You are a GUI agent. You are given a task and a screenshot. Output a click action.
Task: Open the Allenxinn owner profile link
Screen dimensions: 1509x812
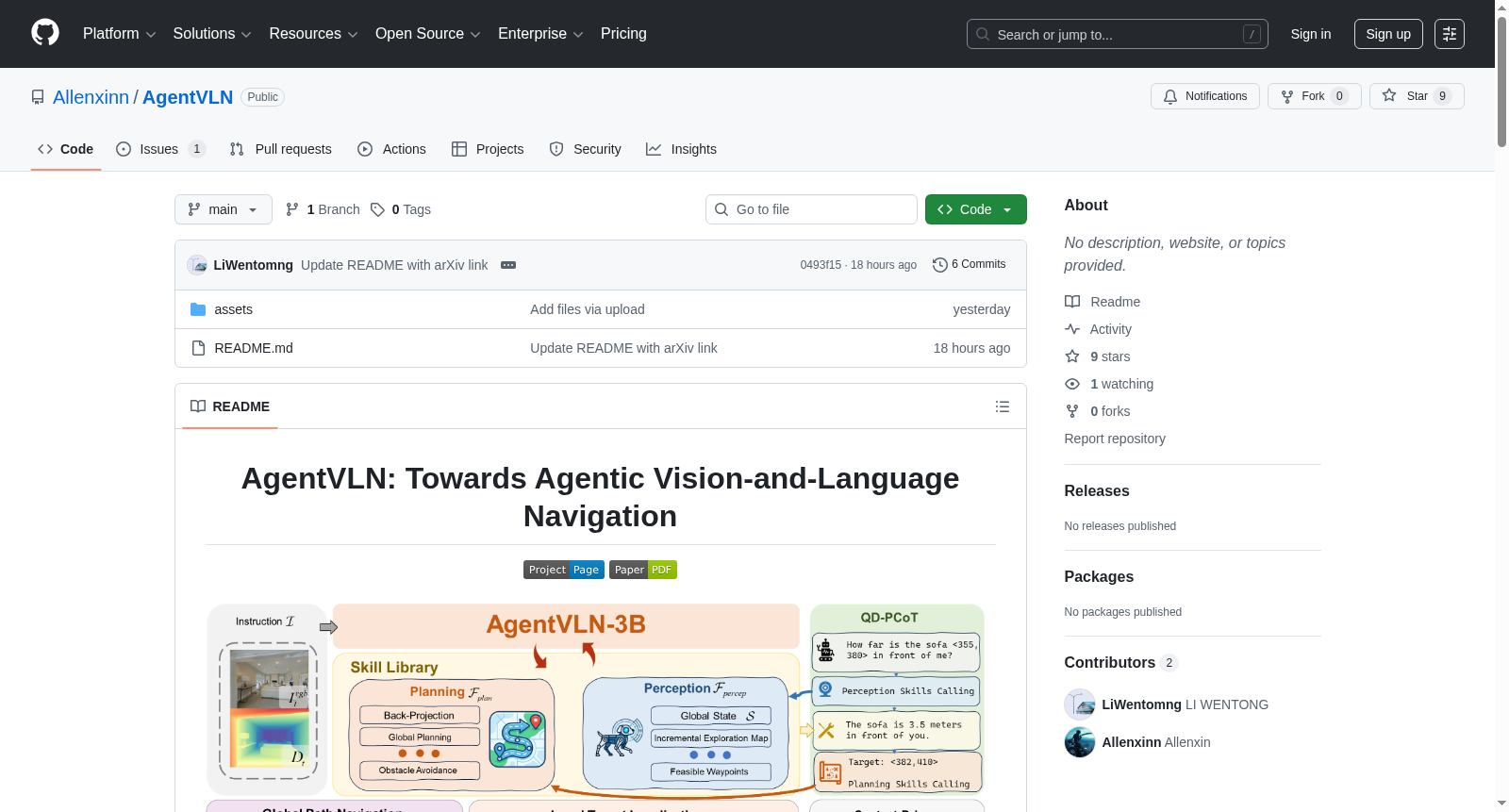point(91,97)
